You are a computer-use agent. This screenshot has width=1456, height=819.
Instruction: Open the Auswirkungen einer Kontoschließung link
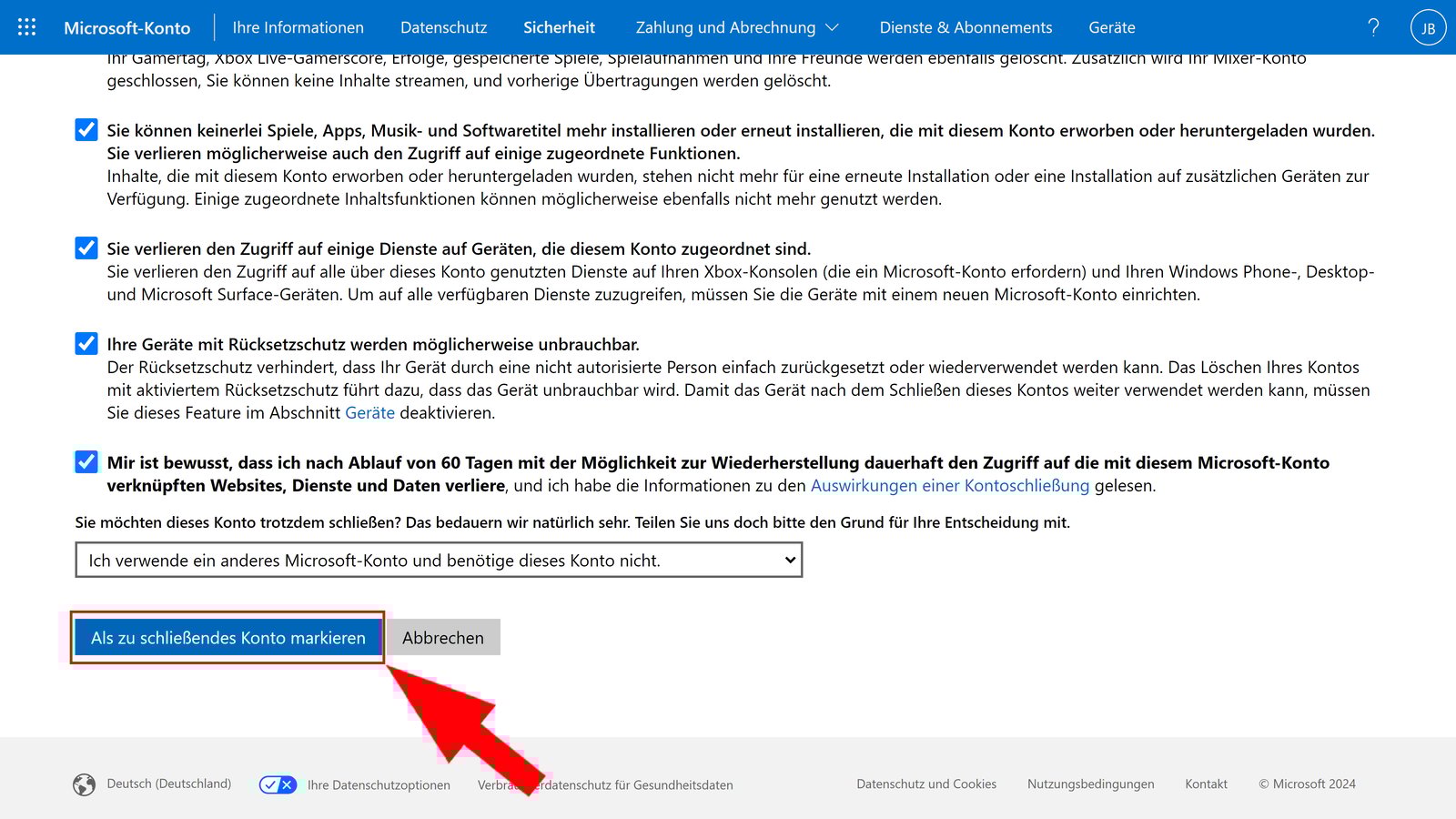(x=950, y=486)
